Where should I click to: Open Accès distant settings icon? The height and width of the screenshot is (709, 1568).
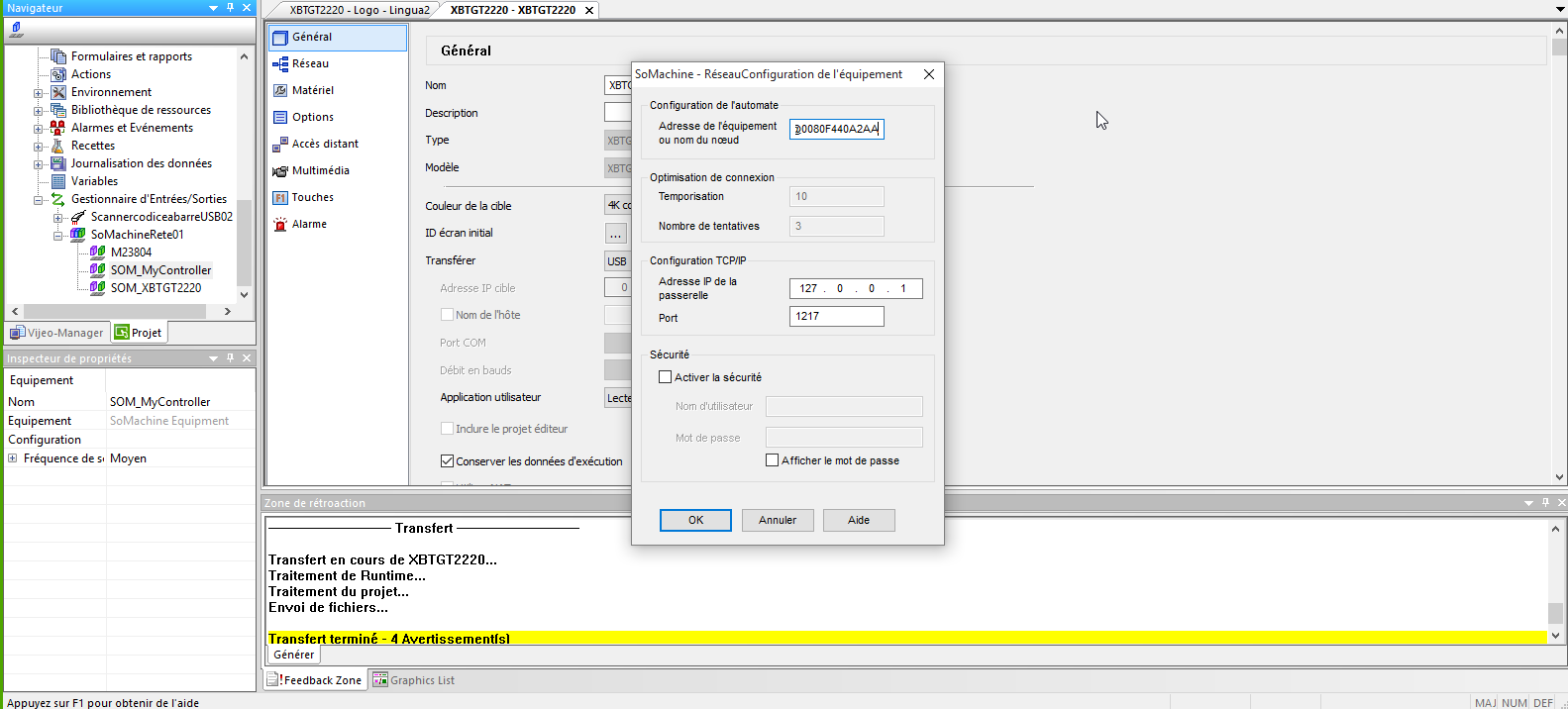(x=280, y=145)
